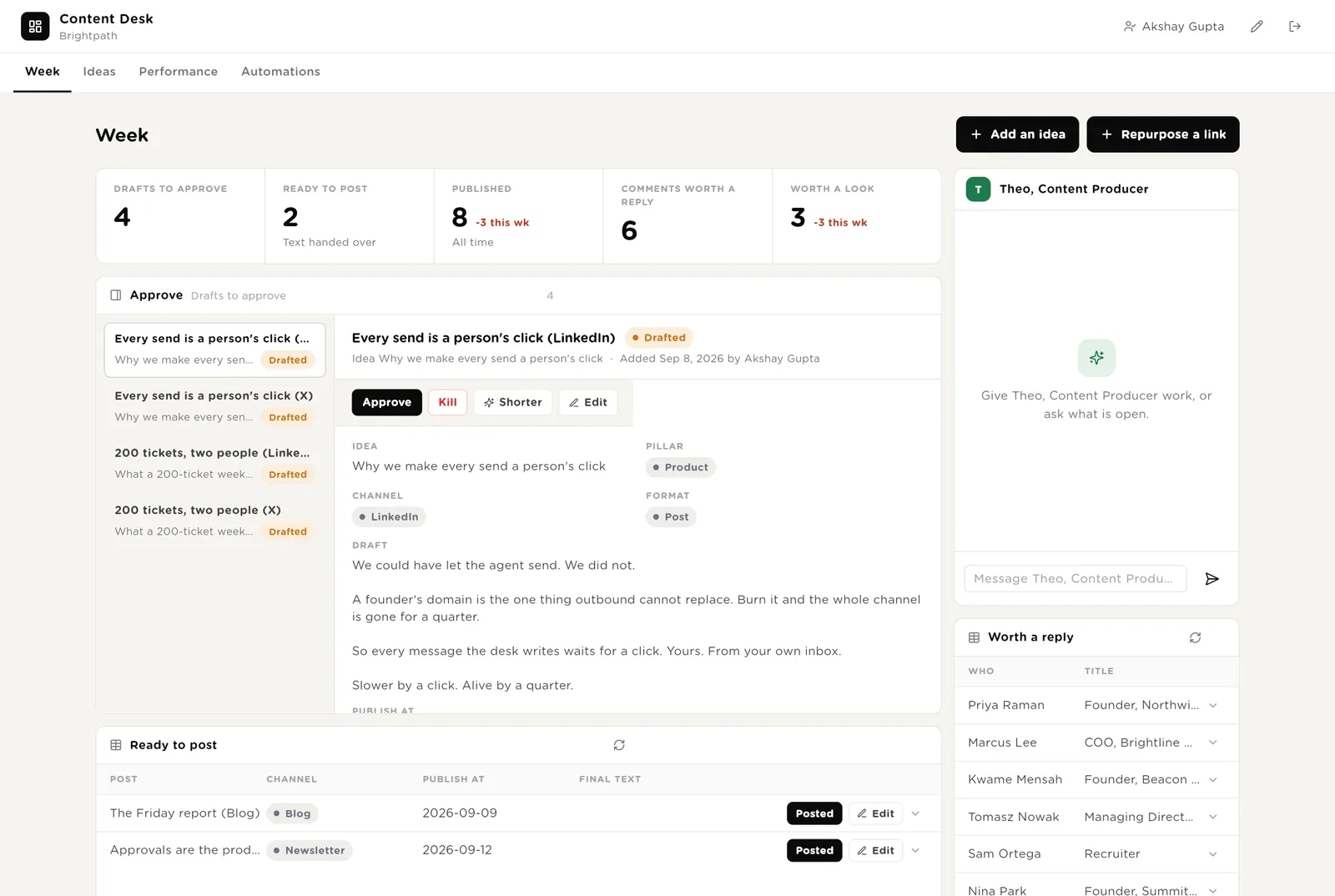Click the Published stat card
This screenshot has height=896, width=1335.
pyautogui.click(x=519, y=216)
